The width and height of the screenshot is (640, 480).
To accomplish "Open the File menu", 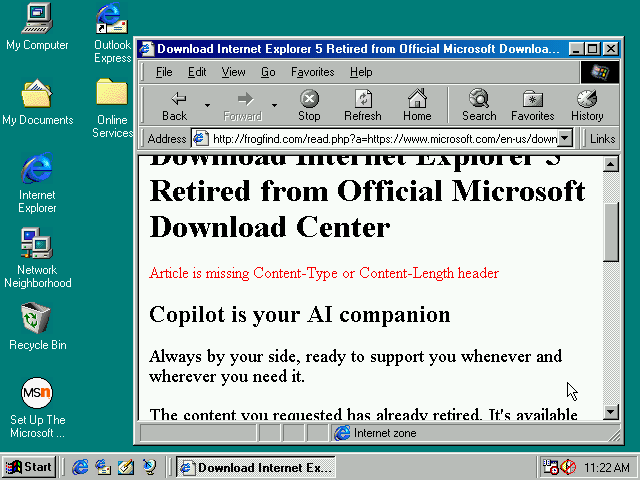I will [x=164, y=72].
